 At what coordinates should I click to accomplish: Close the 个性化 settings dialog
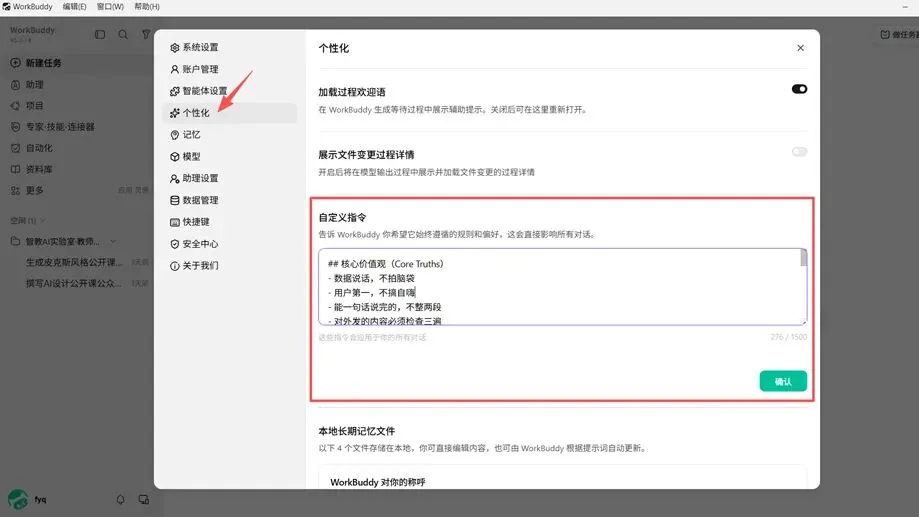click(800, 48)
